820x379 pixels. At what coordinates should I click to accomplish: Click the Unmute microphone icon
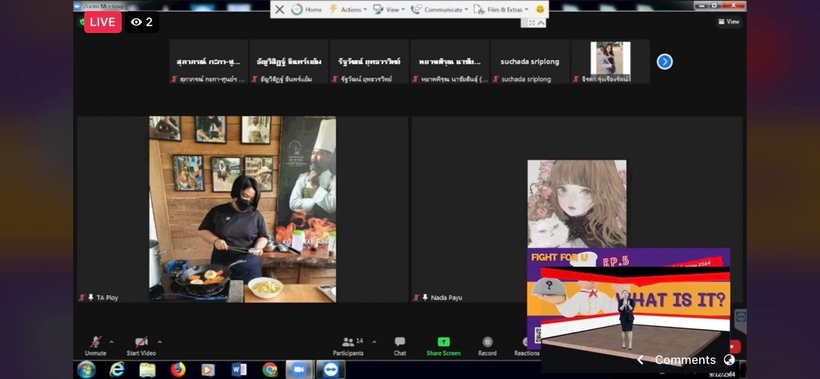click(96, 342)
